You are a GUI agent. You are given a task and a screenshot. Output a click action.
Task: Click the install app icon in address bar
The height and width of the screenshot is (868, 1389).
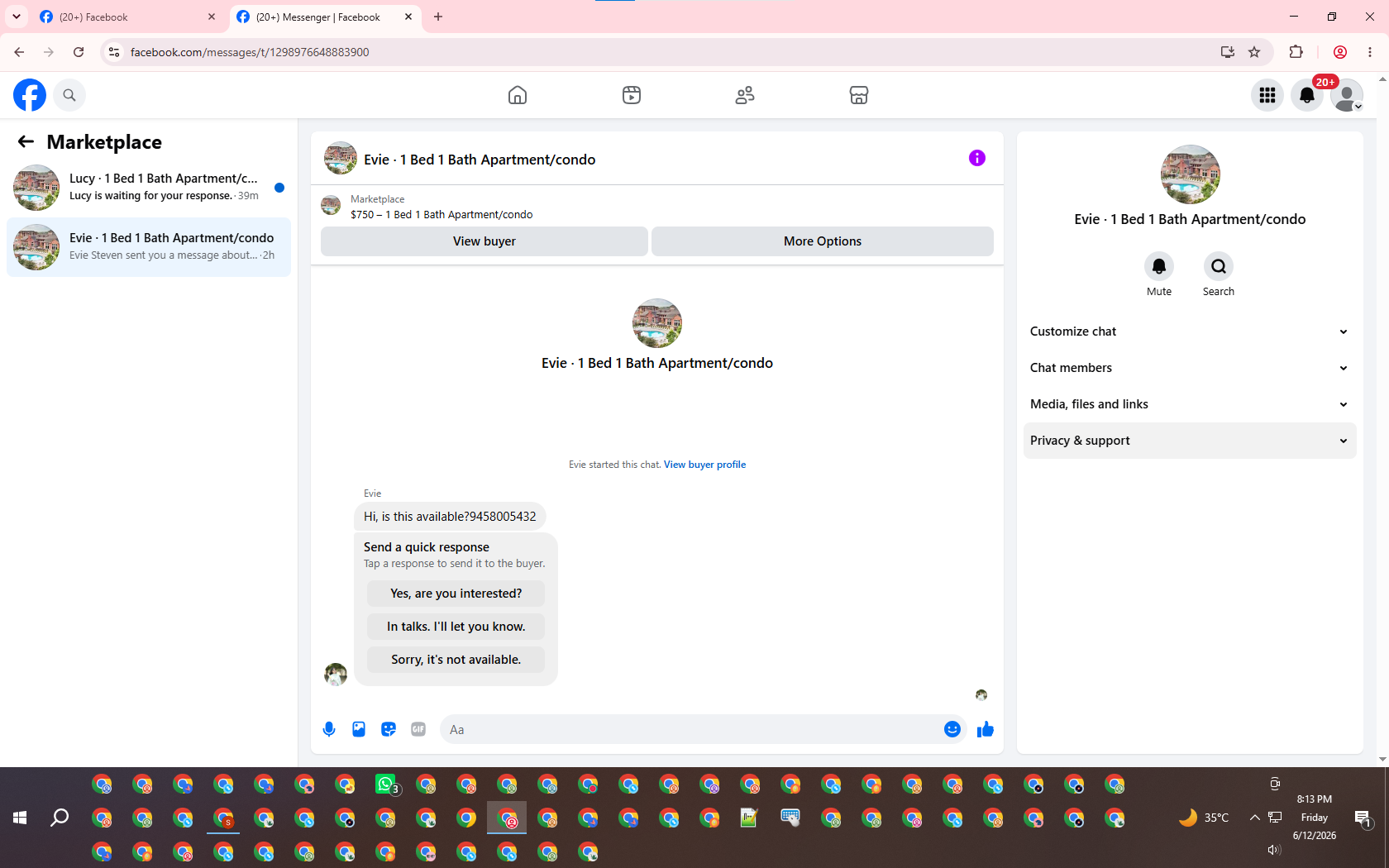coord(1228,52)
